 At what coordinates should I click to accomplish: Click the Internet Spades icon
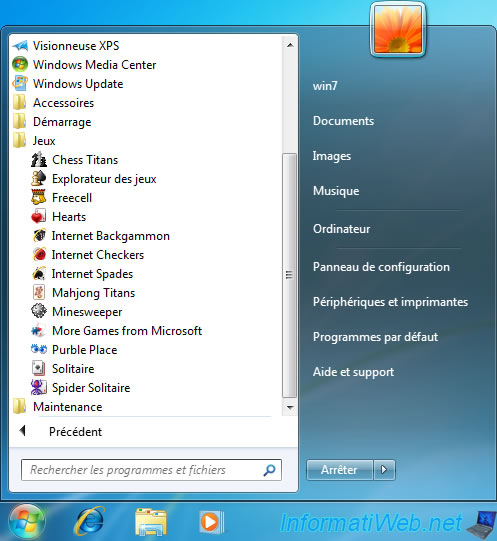click(39, 274)
